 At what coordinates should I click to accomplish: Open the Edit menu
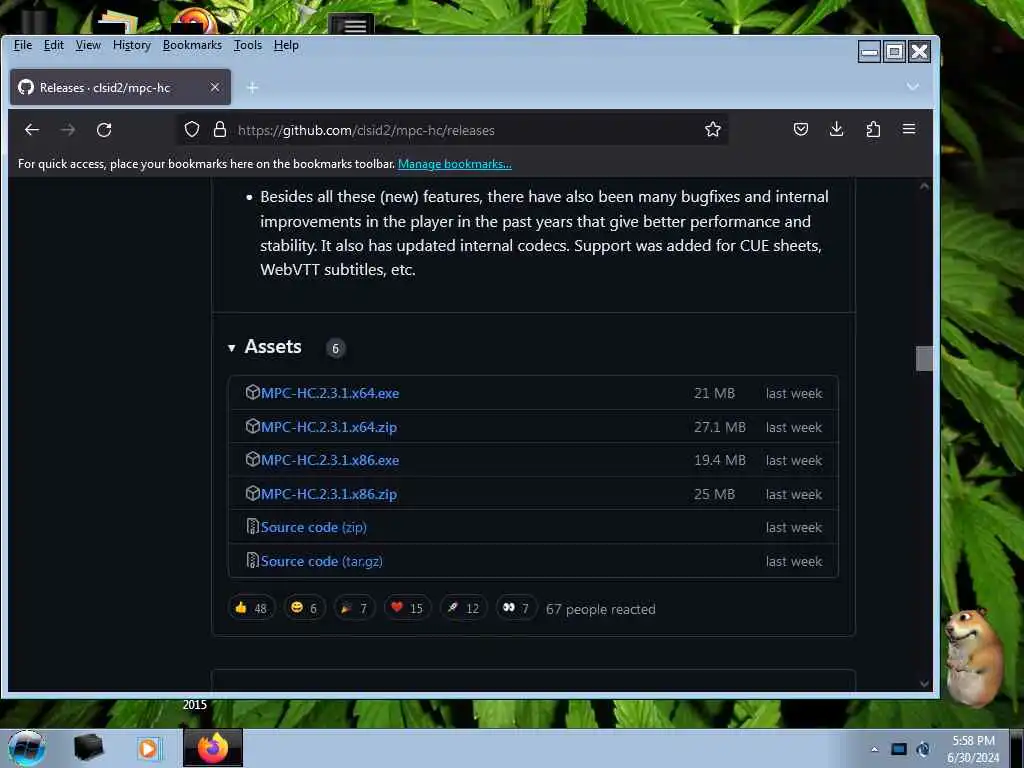click(x=54, y=45)
